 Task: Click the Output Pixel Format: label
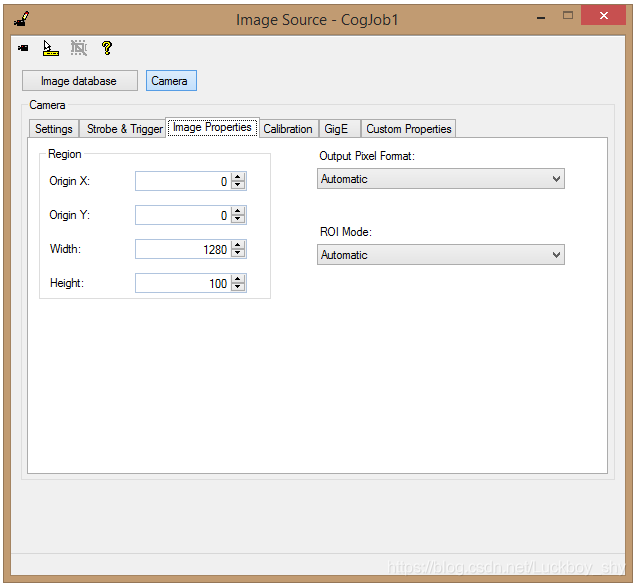367,156
